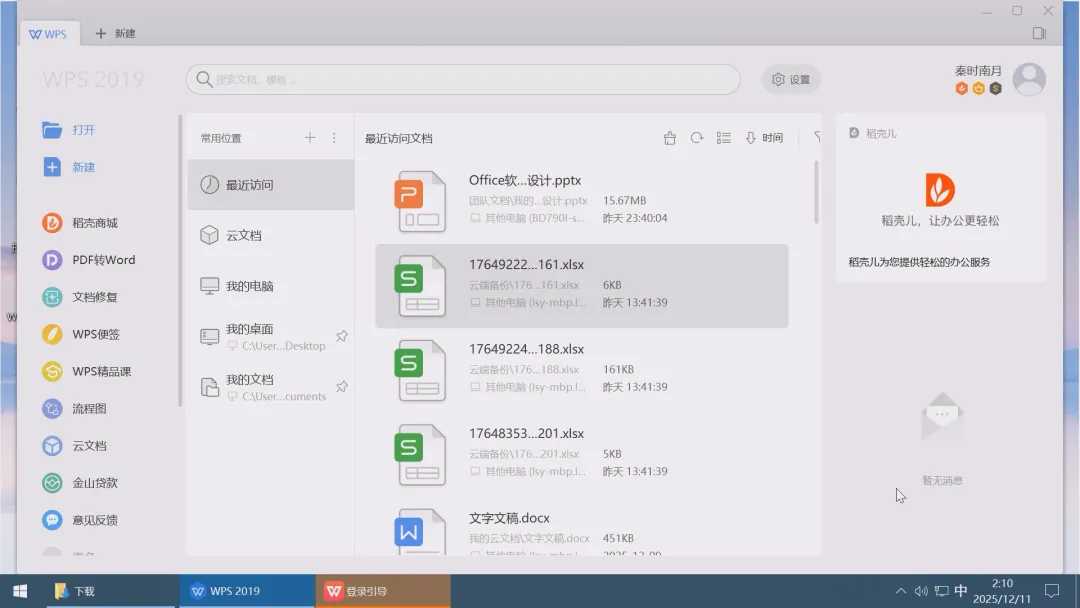Screen dimensions: 1080x608
Task: Sort documents by 时间
Action: [764, 138]
